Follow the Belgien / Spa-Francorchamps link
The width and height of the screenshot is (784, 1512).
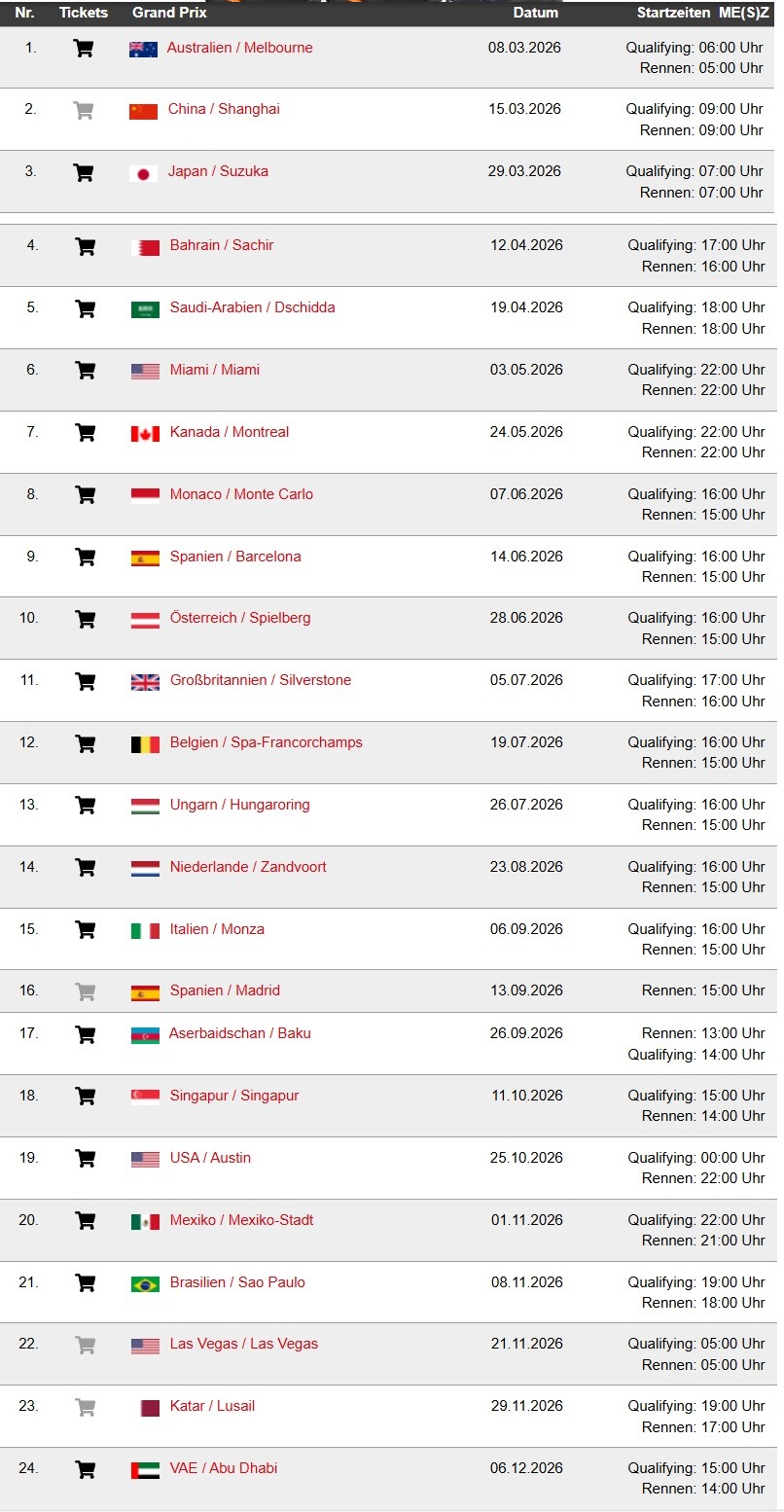[x=266, y=742]
